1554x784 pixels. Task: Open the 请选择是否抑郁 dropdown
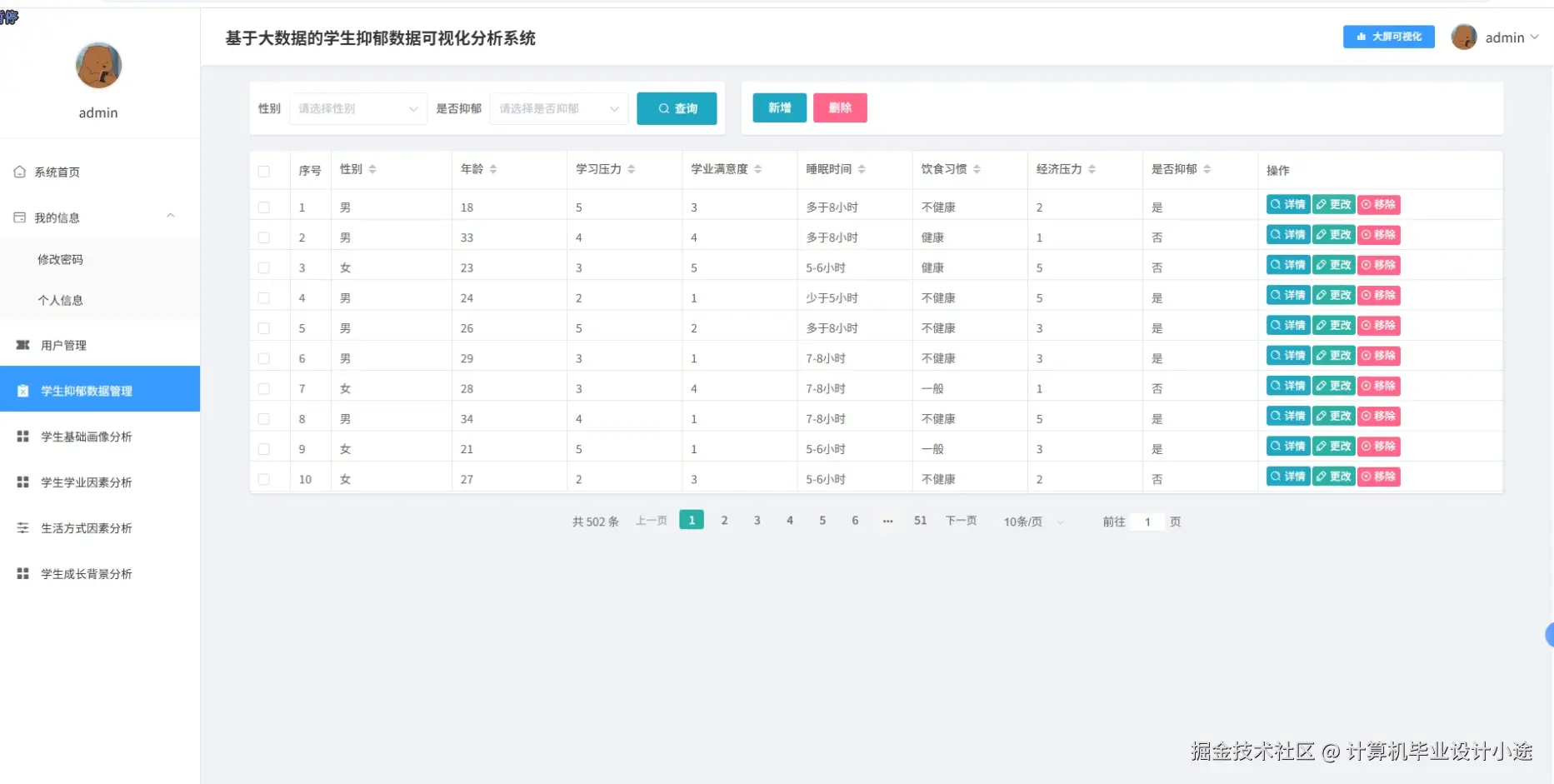557,108
